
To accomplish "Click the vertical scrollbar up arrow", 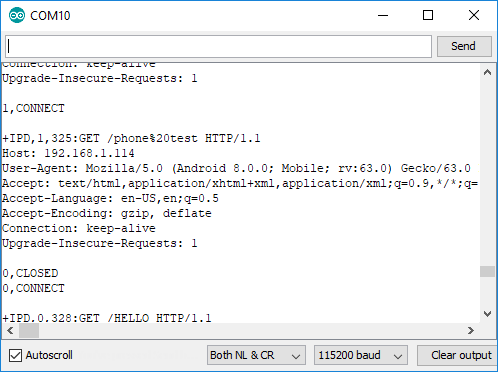I will pos(487,72).
